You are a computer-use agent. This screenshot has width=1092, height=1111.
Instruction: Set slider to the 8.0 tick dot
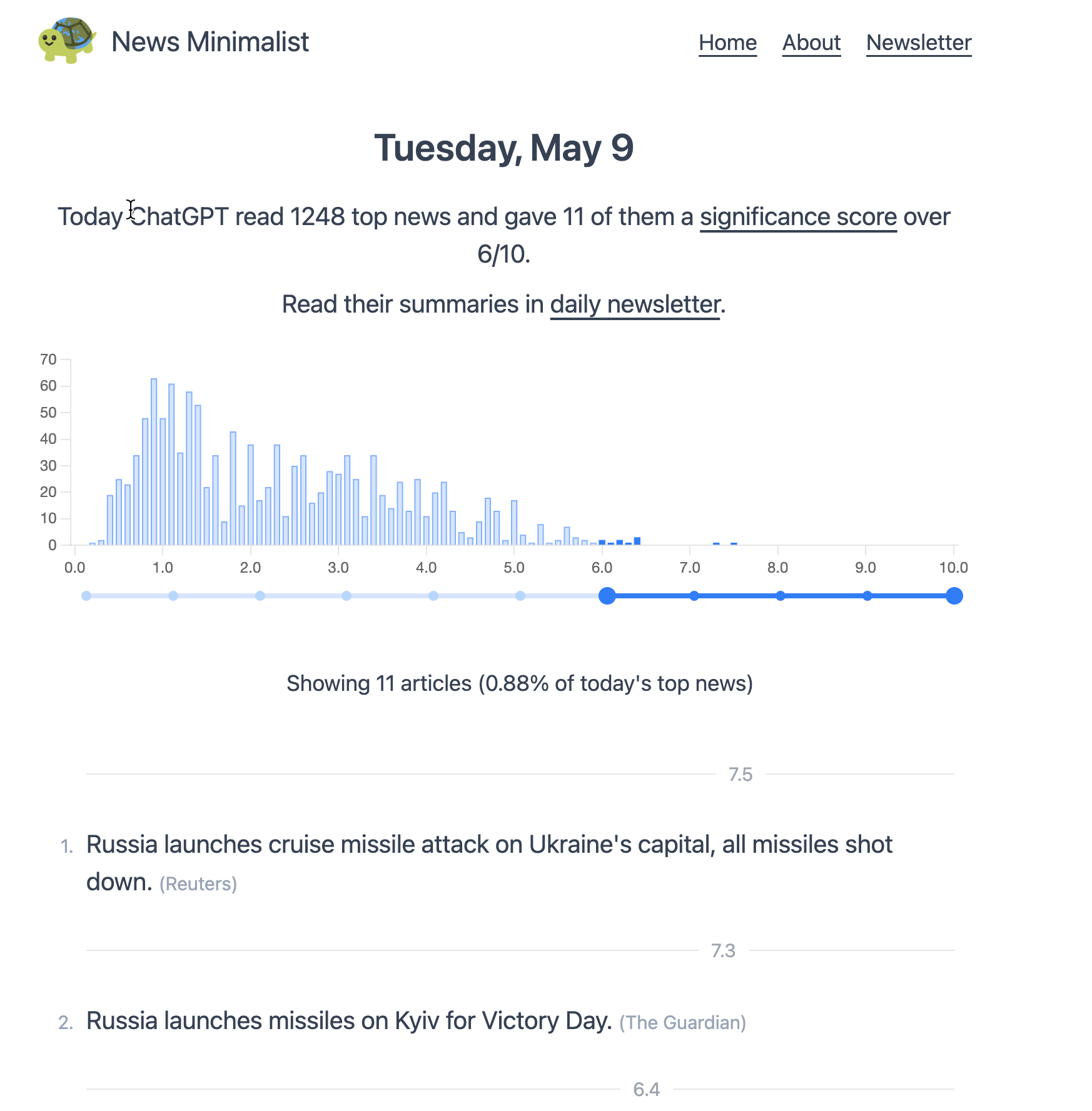click(x=780, y=596)
